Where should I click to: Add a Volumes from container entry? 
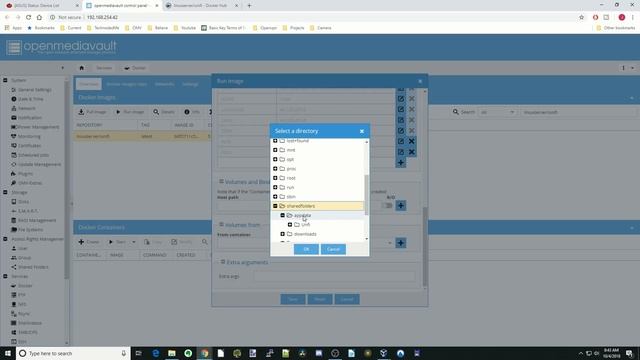pyautogui.click(x=401, y=243)
